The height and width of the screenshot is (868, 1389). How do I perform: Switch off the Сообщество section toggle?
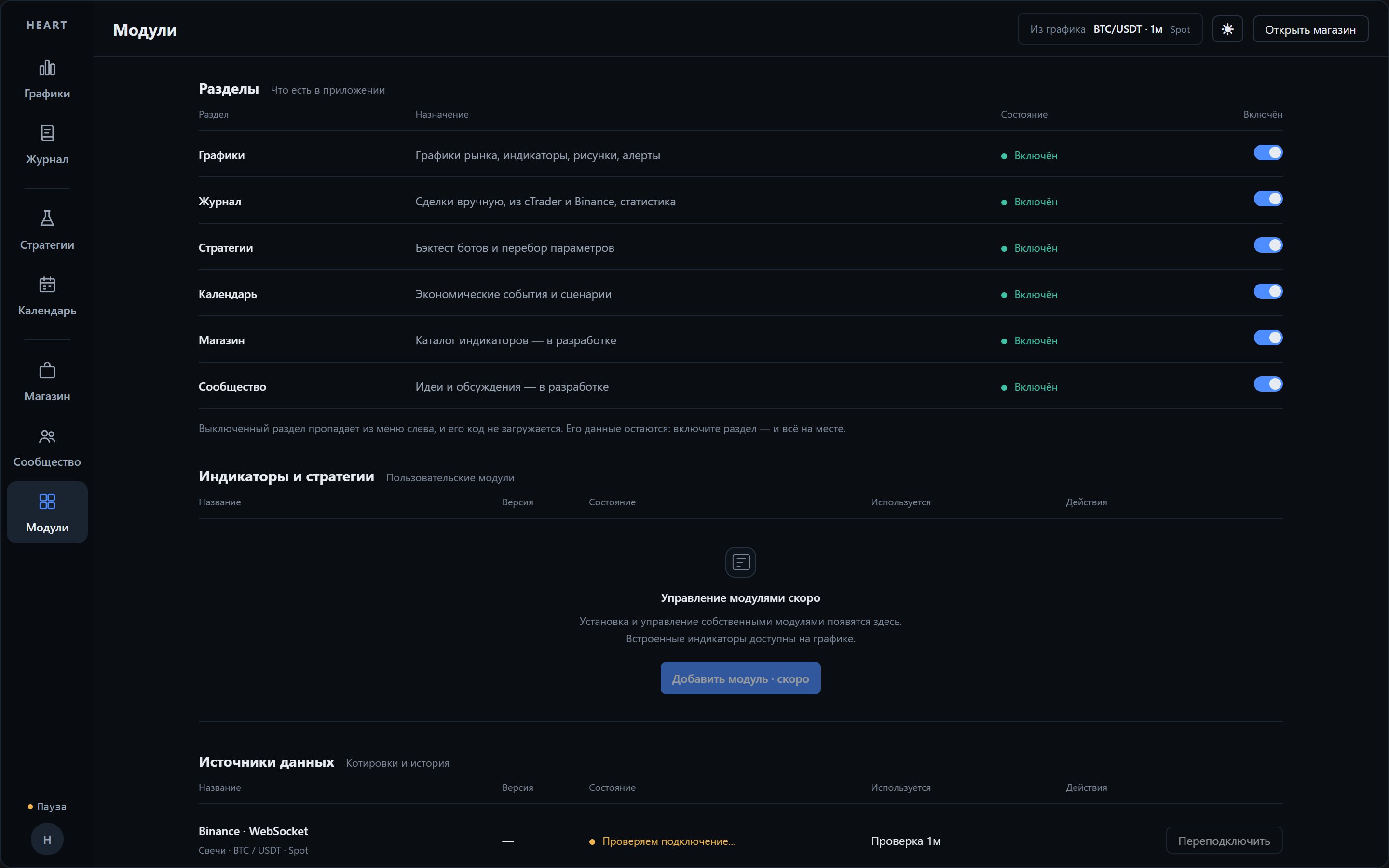[x=1267, y=384]
